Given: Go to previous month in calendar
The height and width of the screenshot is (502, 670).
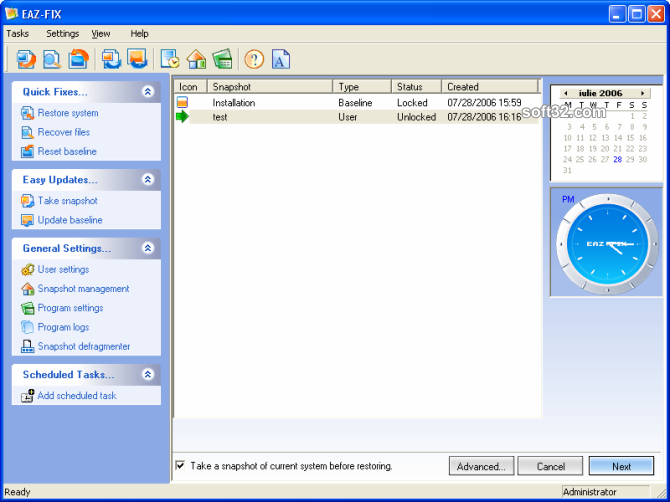Looking at the screenshot, I should point(566,93).
